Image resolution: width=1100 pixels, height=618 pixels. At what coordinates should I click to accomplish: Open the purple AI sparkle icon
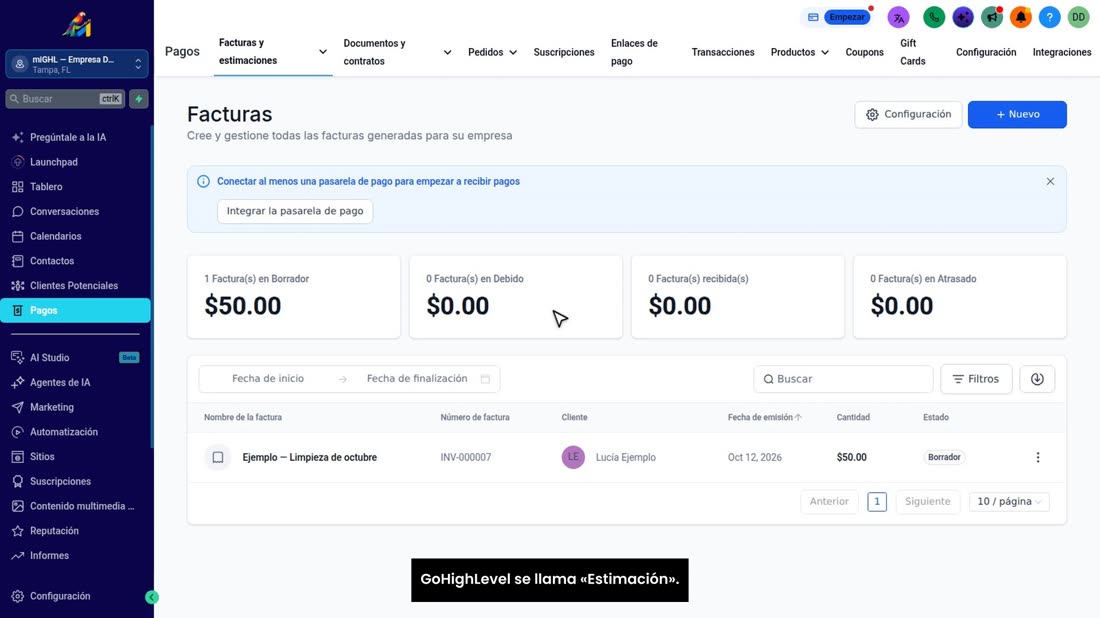(962, 18)
